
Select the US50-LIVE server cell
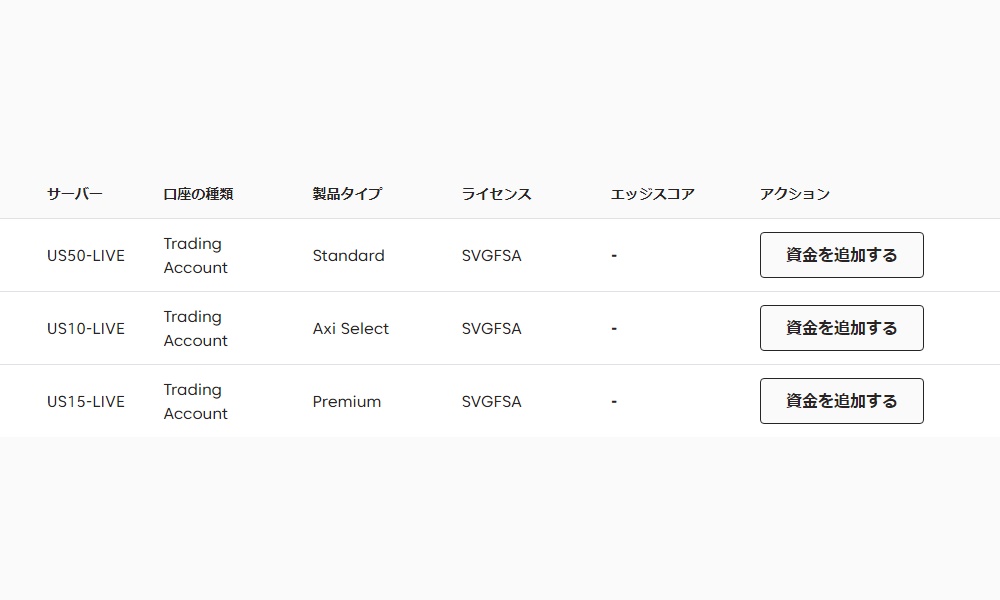pyautogui.click(x=86, y=256)
